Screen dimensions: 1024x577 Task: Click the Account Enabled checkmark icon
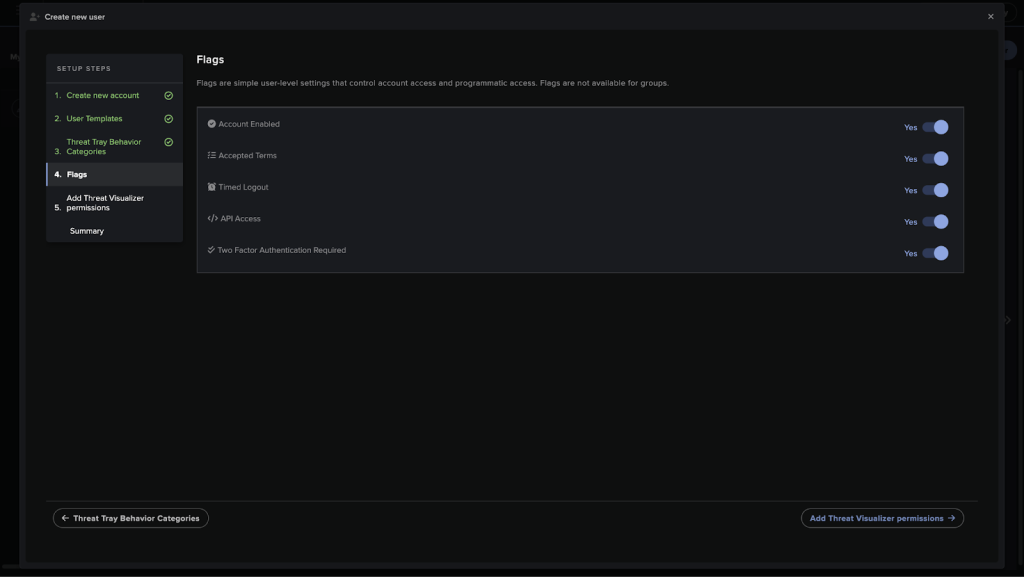tap(212, 123)
